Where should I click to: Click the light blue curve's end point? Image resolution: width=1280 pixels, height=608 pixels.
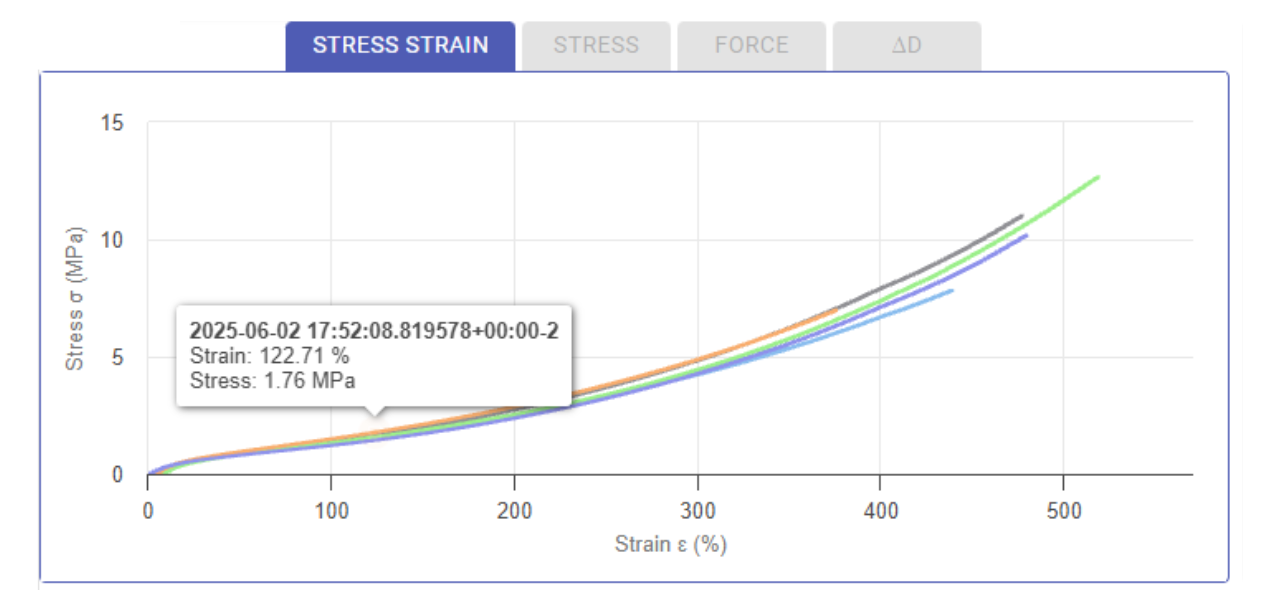pyautogui.click(x=952, y=291)
